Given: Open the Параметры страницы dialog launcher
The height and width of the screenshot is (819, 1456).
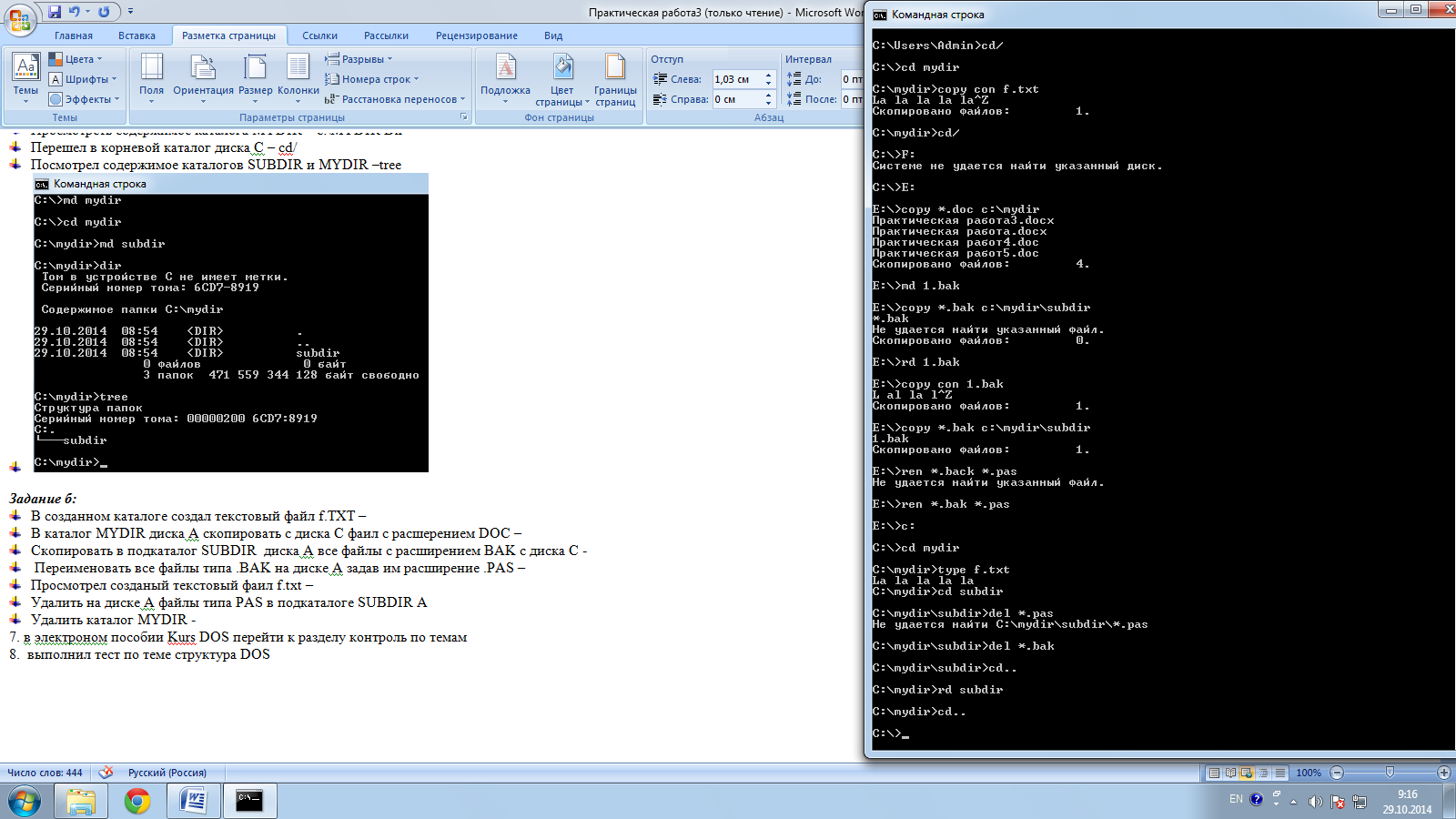Looking at the screenshot, I should 463,117.
